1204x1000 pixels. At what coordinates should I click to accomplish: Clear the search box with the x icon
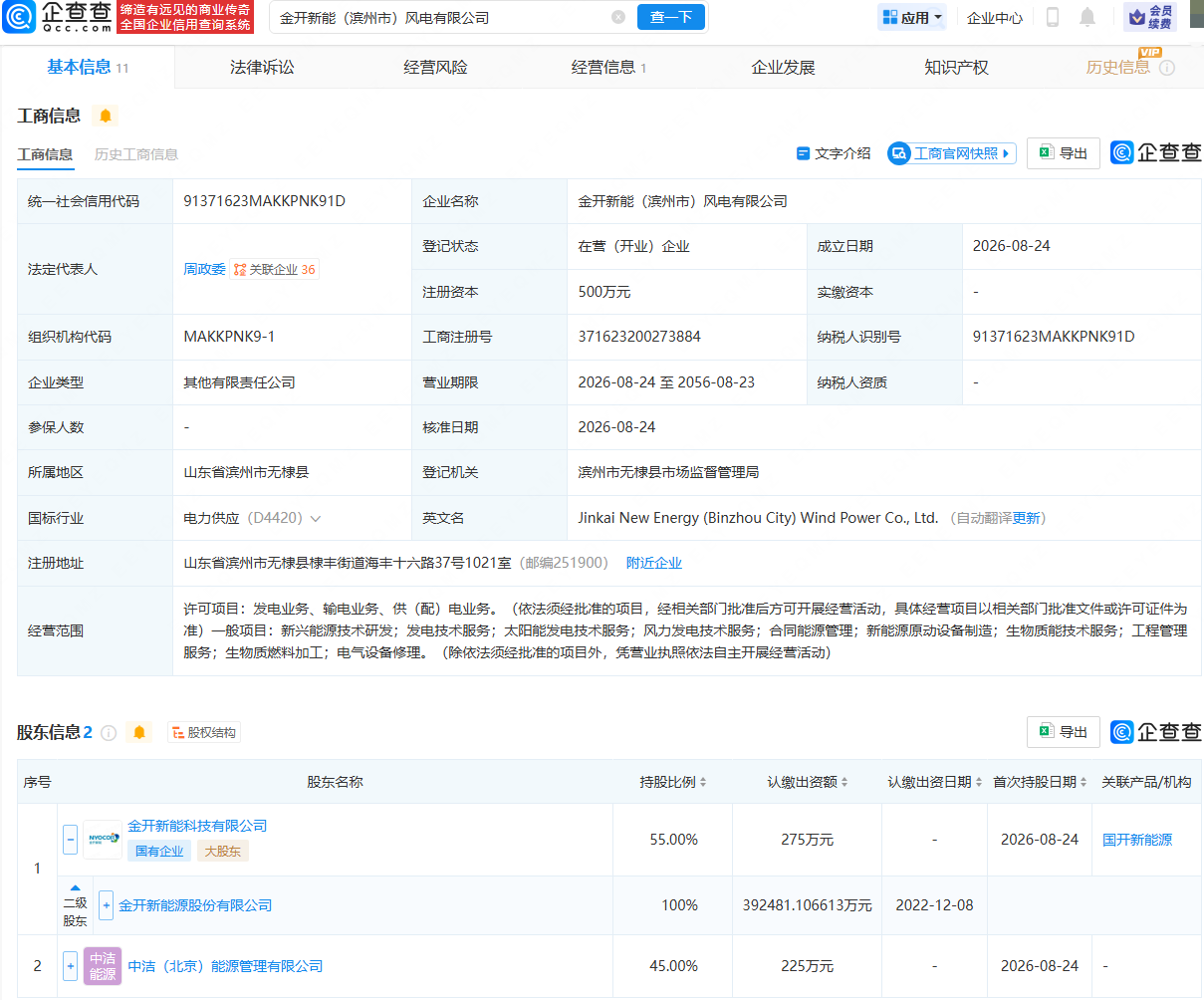click(618, 17)
